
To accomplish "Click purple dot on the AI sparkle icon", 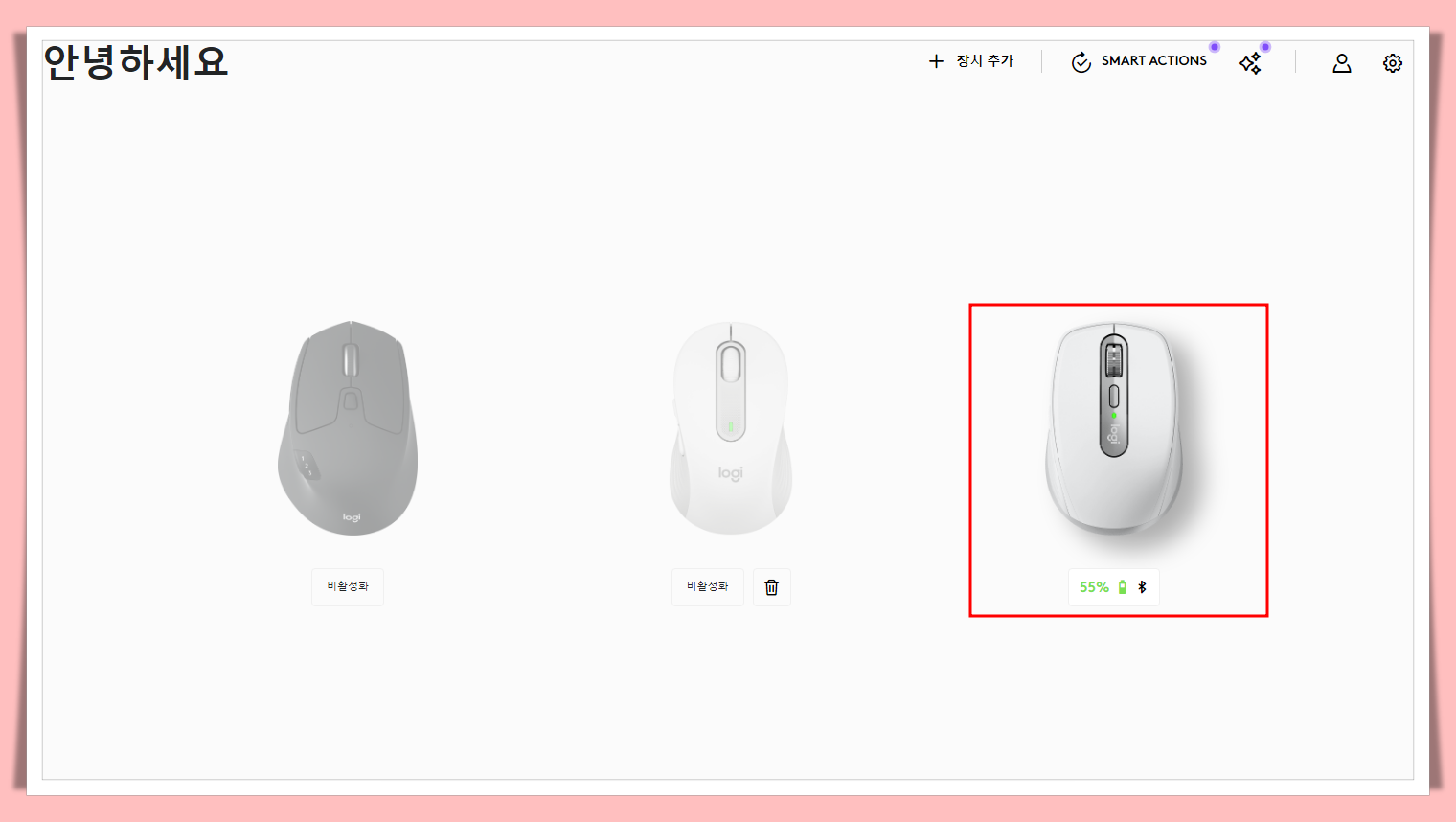I will 1265,47.
